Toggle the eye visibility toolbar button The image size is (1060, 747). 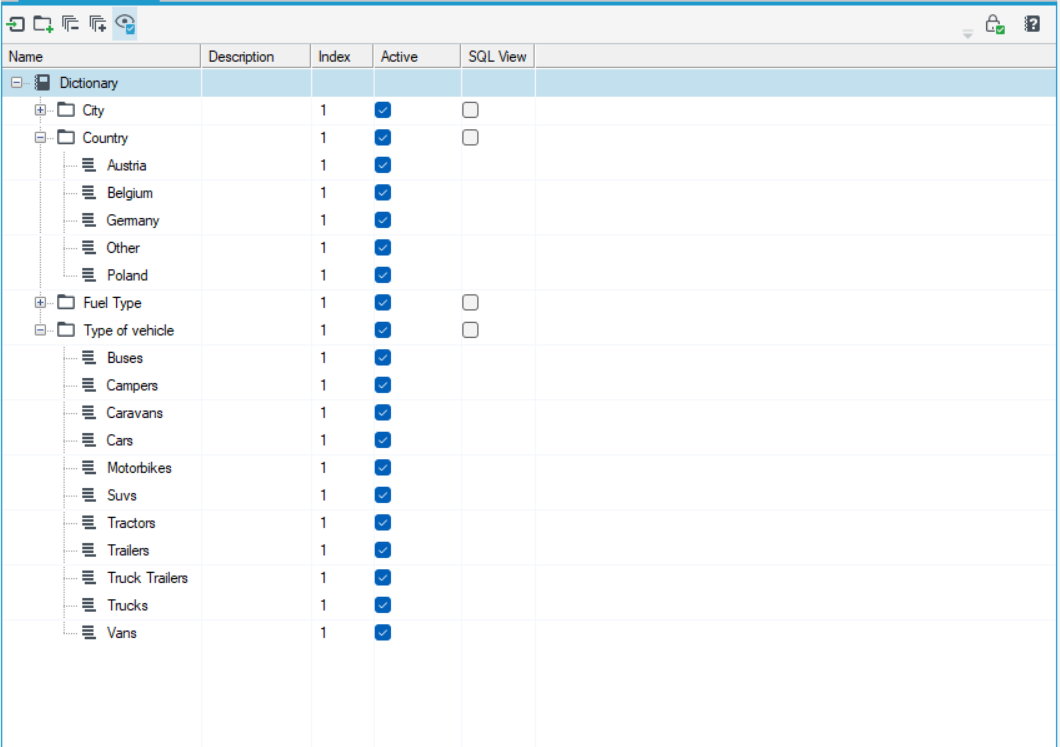(x=125, y=24)
